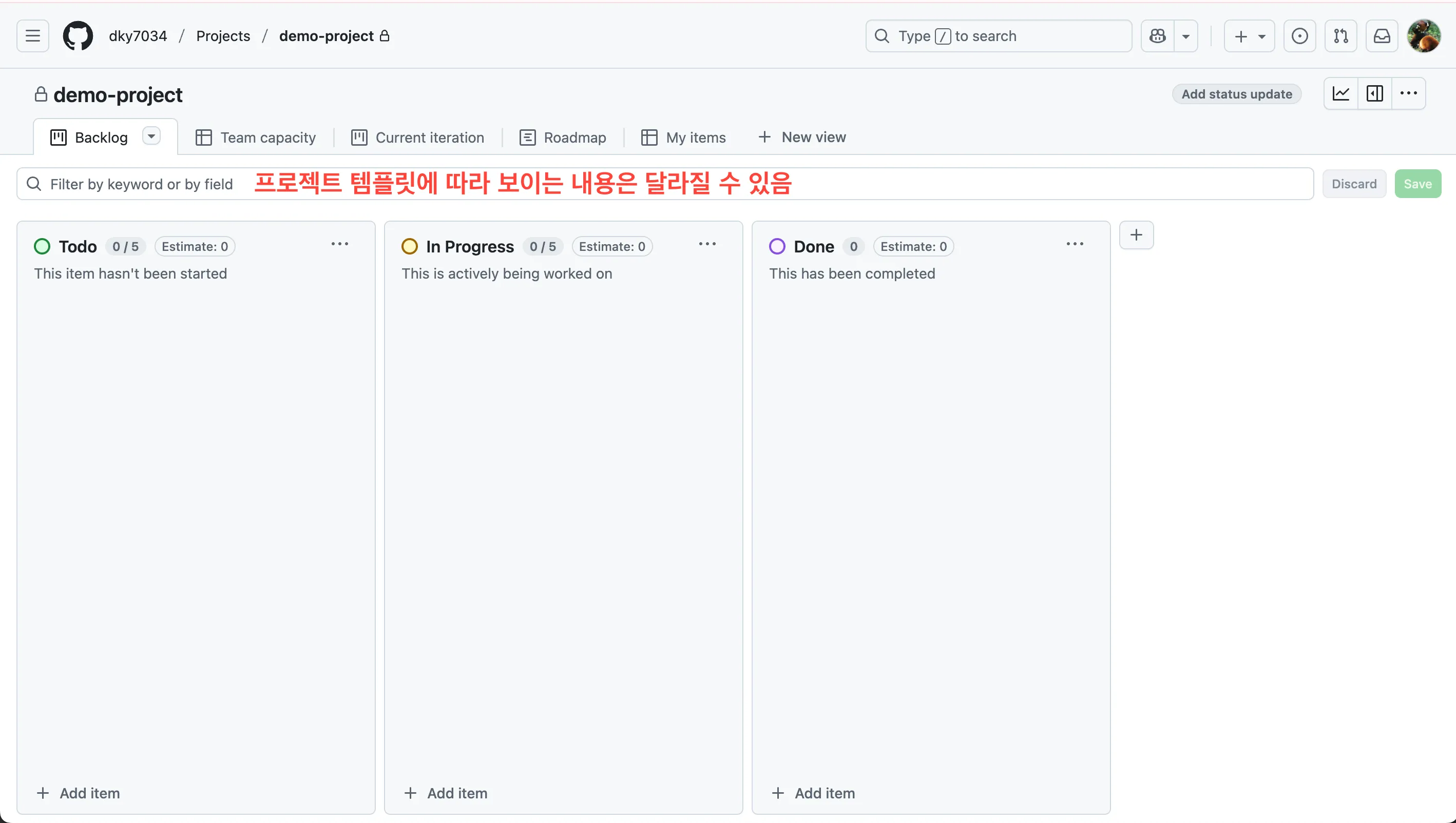Open the user avatar menu
Image resolution: width=1456 pixels, height=823 pixels.
[x=1424, y=36]
